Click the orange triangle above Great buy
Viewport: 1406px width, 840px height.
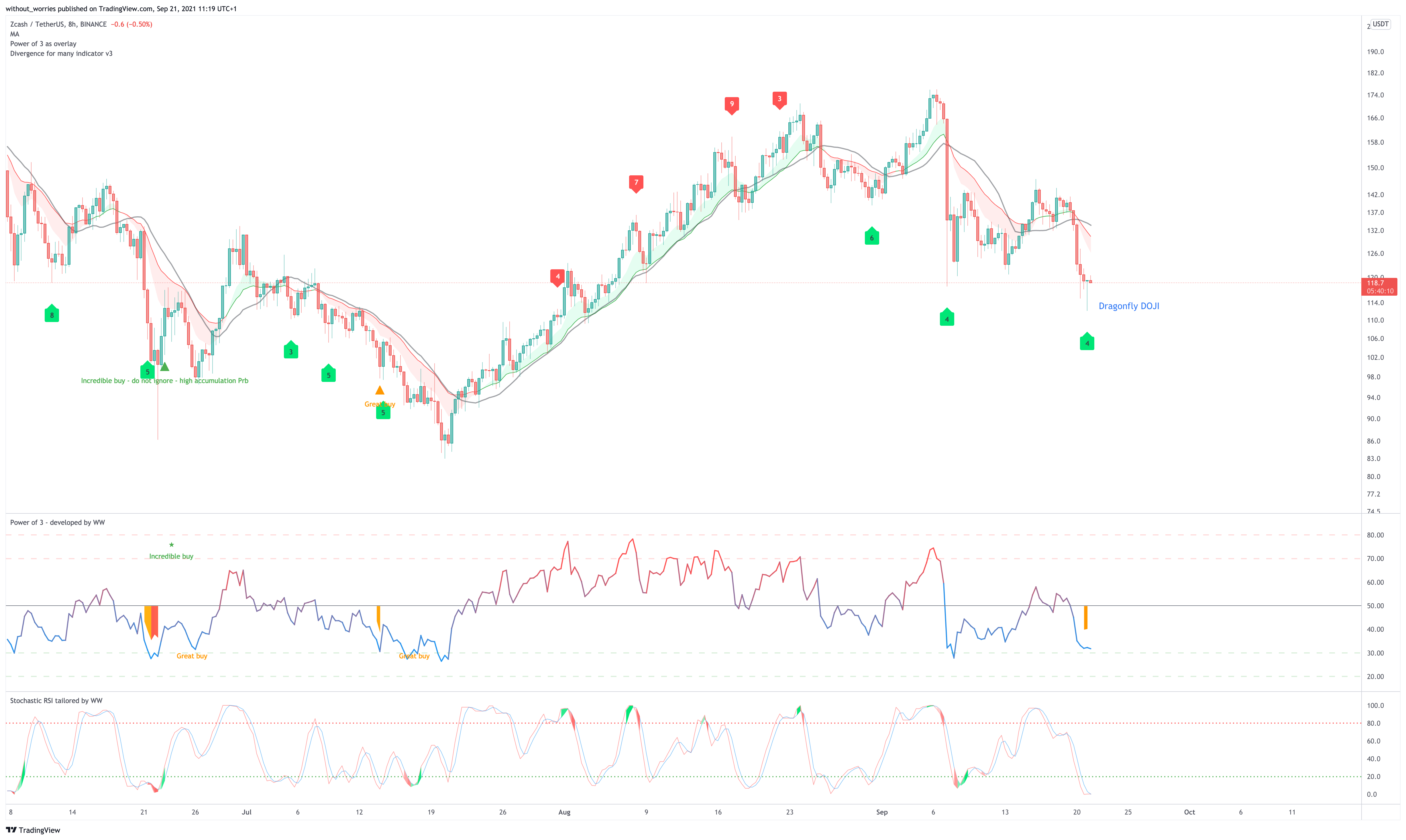380,390
